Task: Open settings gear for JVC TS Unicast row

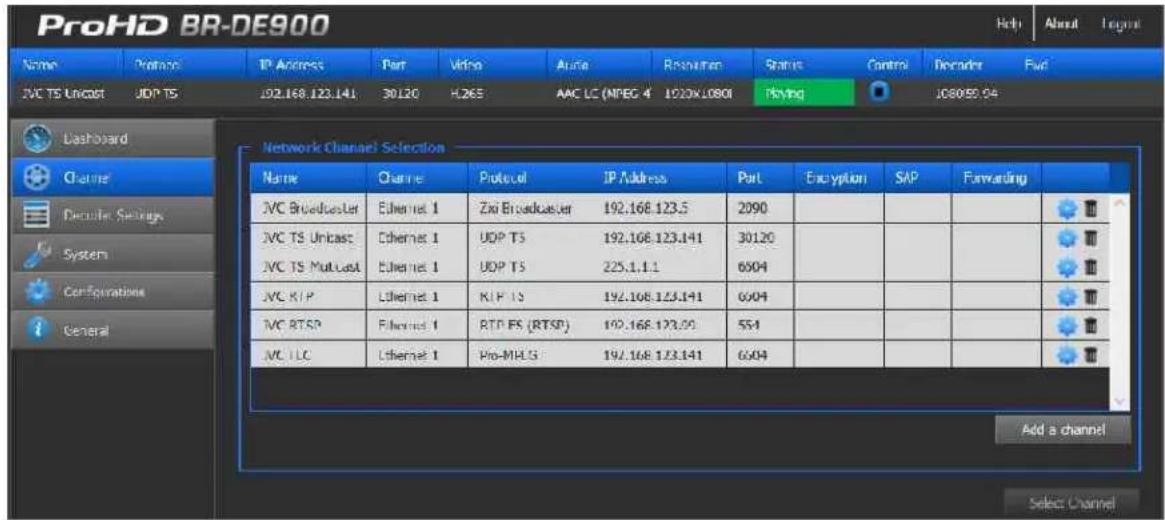Action: tap(1069, 239)
